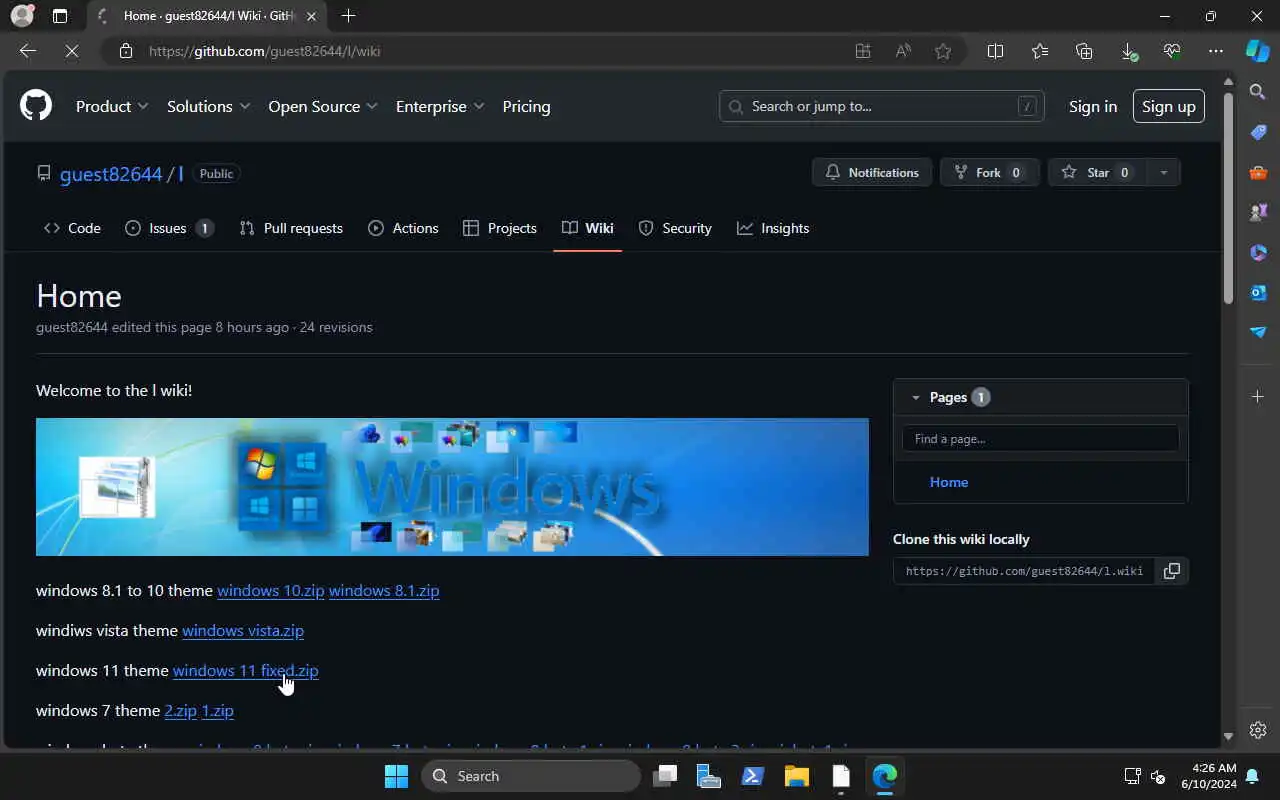Download windows 11 fixed.zip
The height and width of the screenshot is (800, 1280).
[x=246, y=670]
